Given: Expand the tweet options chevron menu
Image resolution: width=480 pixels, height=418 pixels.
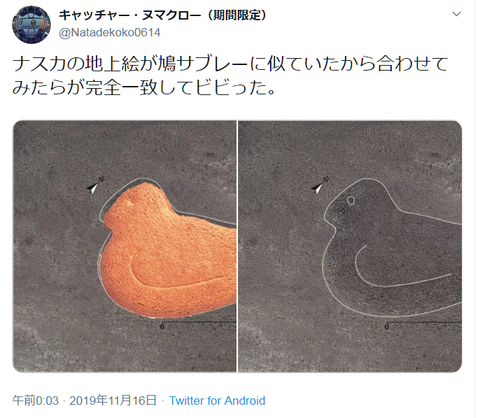Looking at the screenshot, I should pyautogui.click(x=456, y=14).
